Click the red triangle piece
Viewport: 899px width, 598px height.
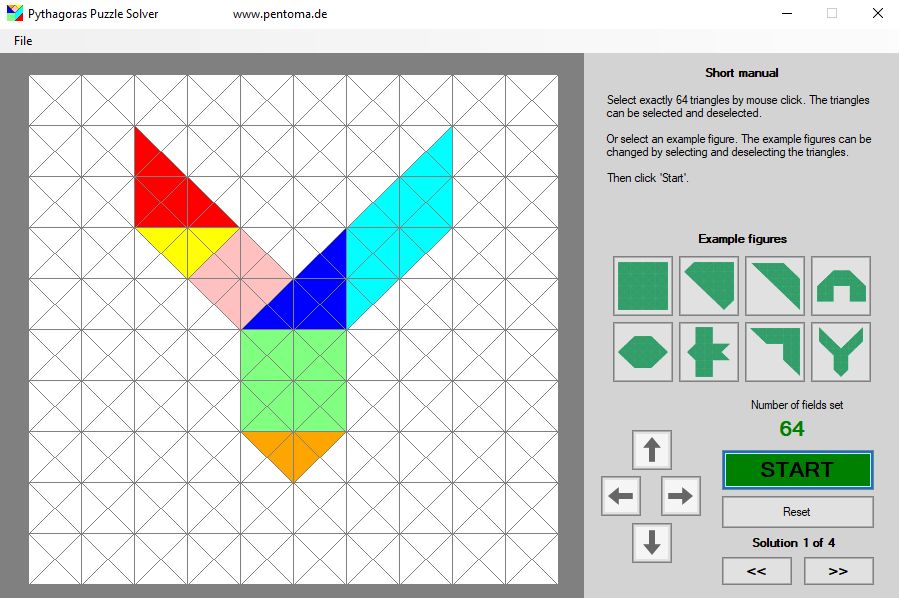click(x=169, y=195)
